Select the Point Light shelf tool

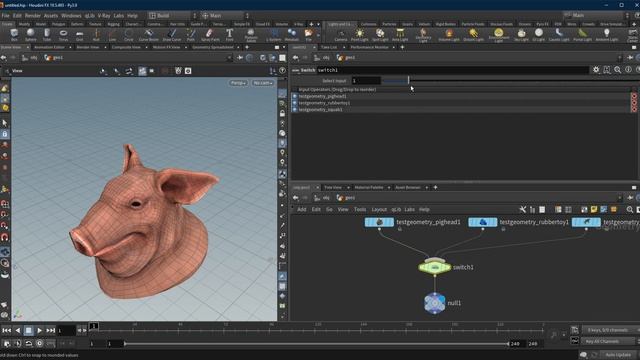click(x=359, y=35)
